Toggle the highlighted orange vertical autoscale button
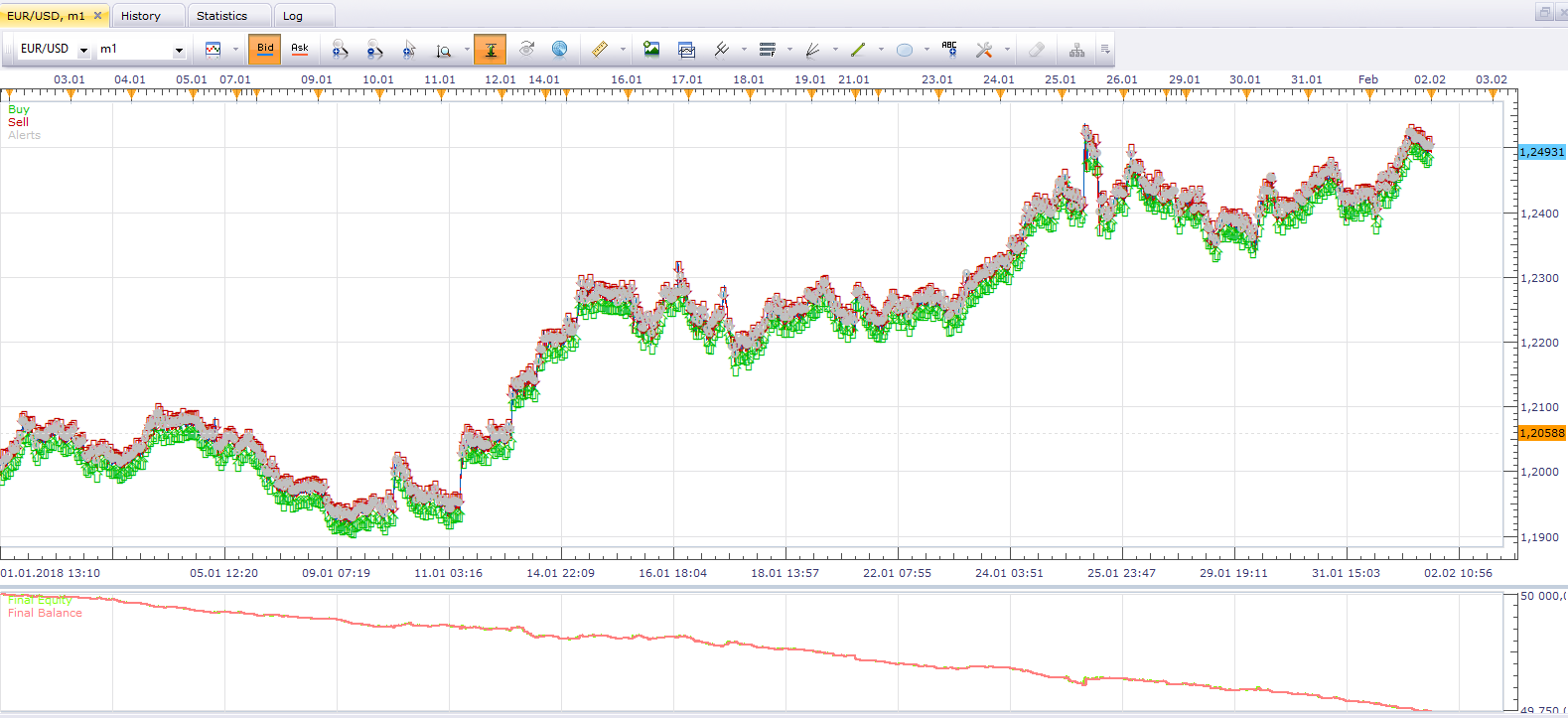 pos(491,49)
